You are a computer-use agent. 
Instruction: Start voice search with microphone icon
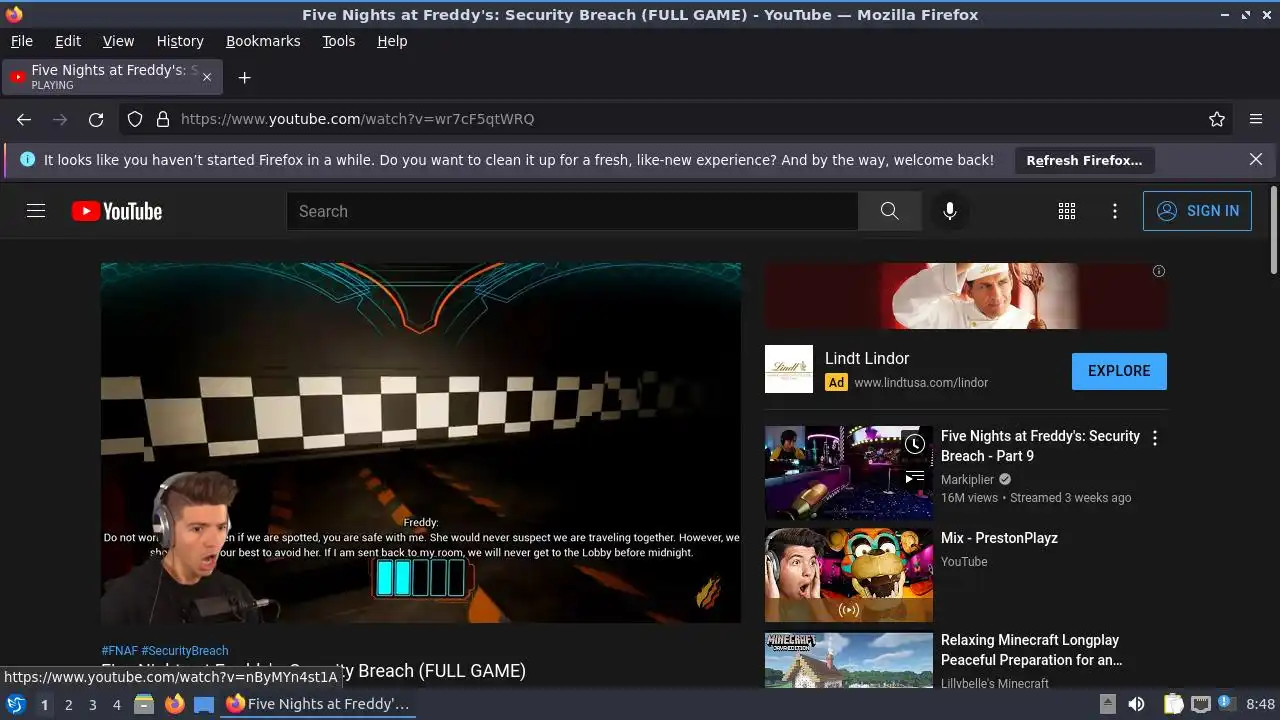(x=949, y=211)
